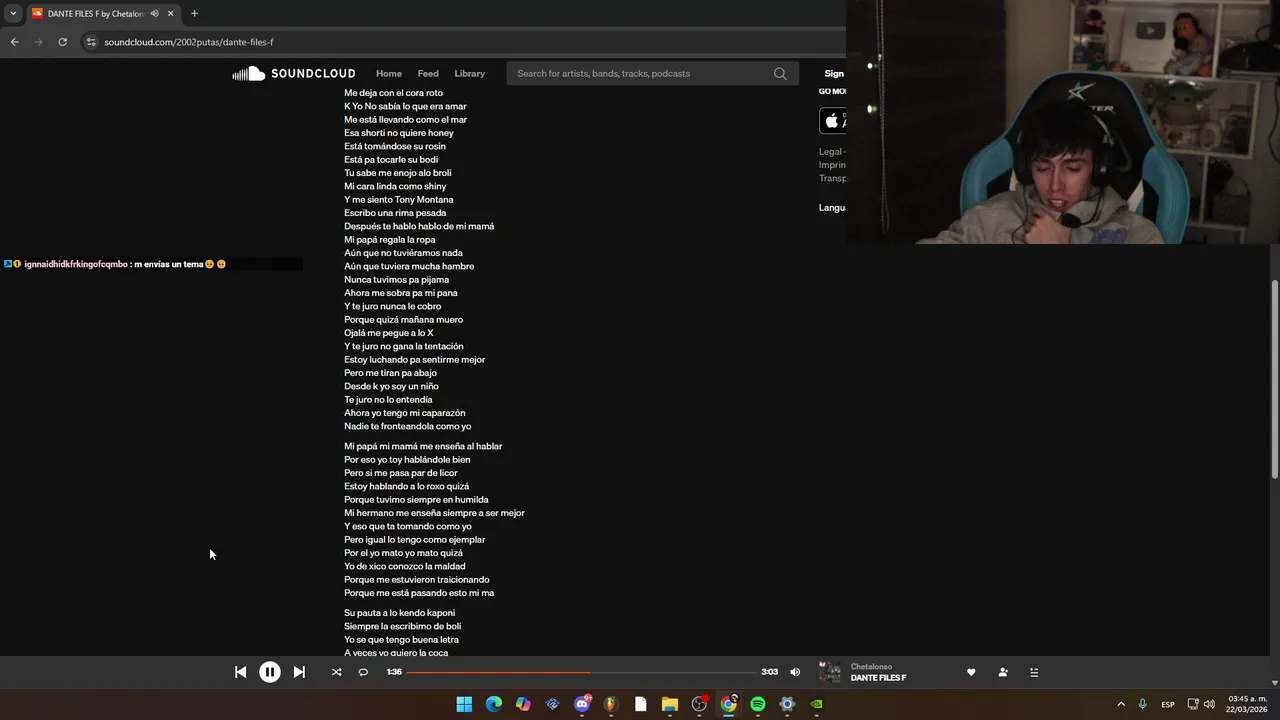Click the track progress bar

click(x=581, y=672)
